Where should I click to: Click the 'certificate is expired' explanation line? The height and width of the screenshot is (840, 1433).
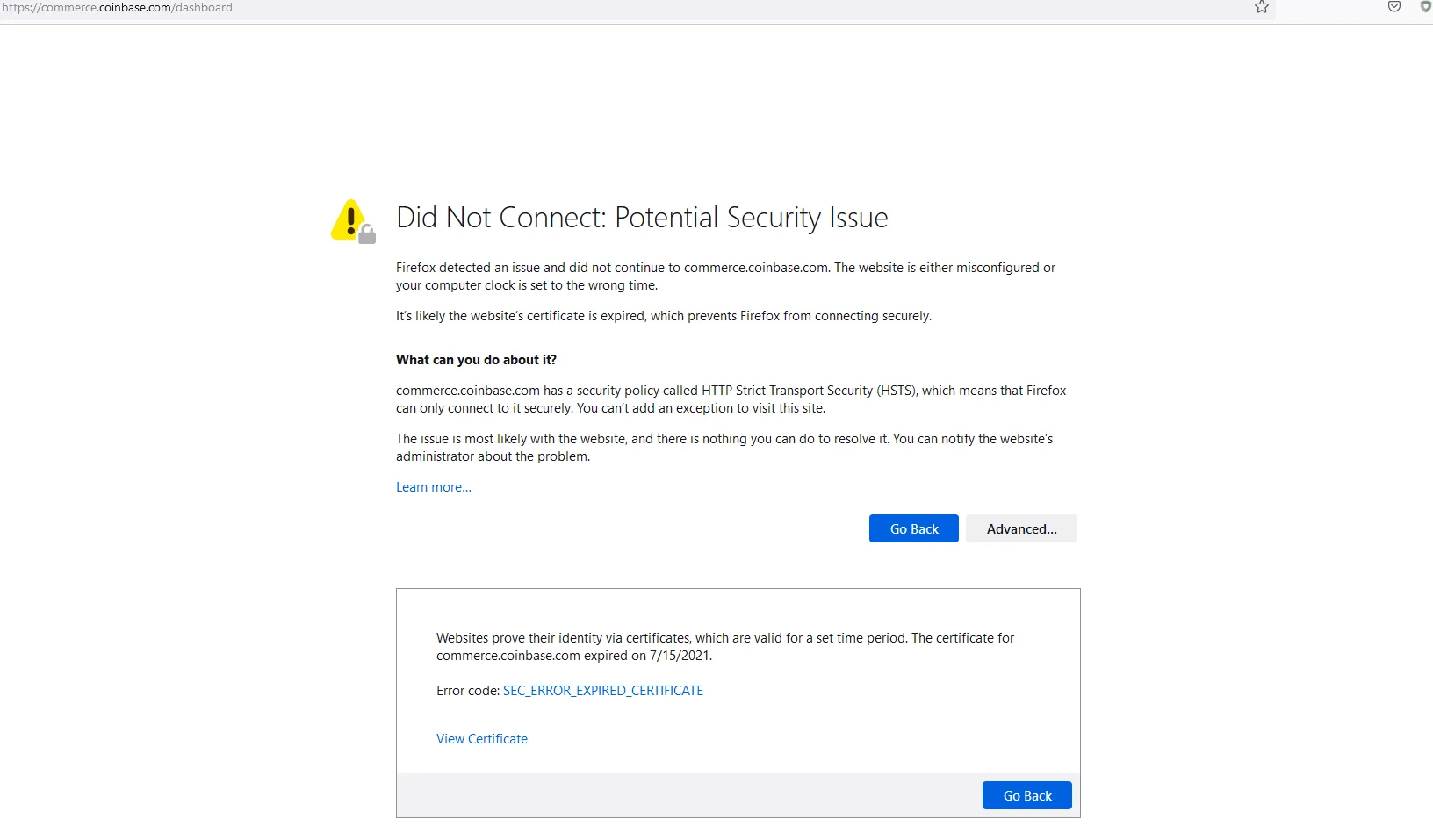(664, 316)
